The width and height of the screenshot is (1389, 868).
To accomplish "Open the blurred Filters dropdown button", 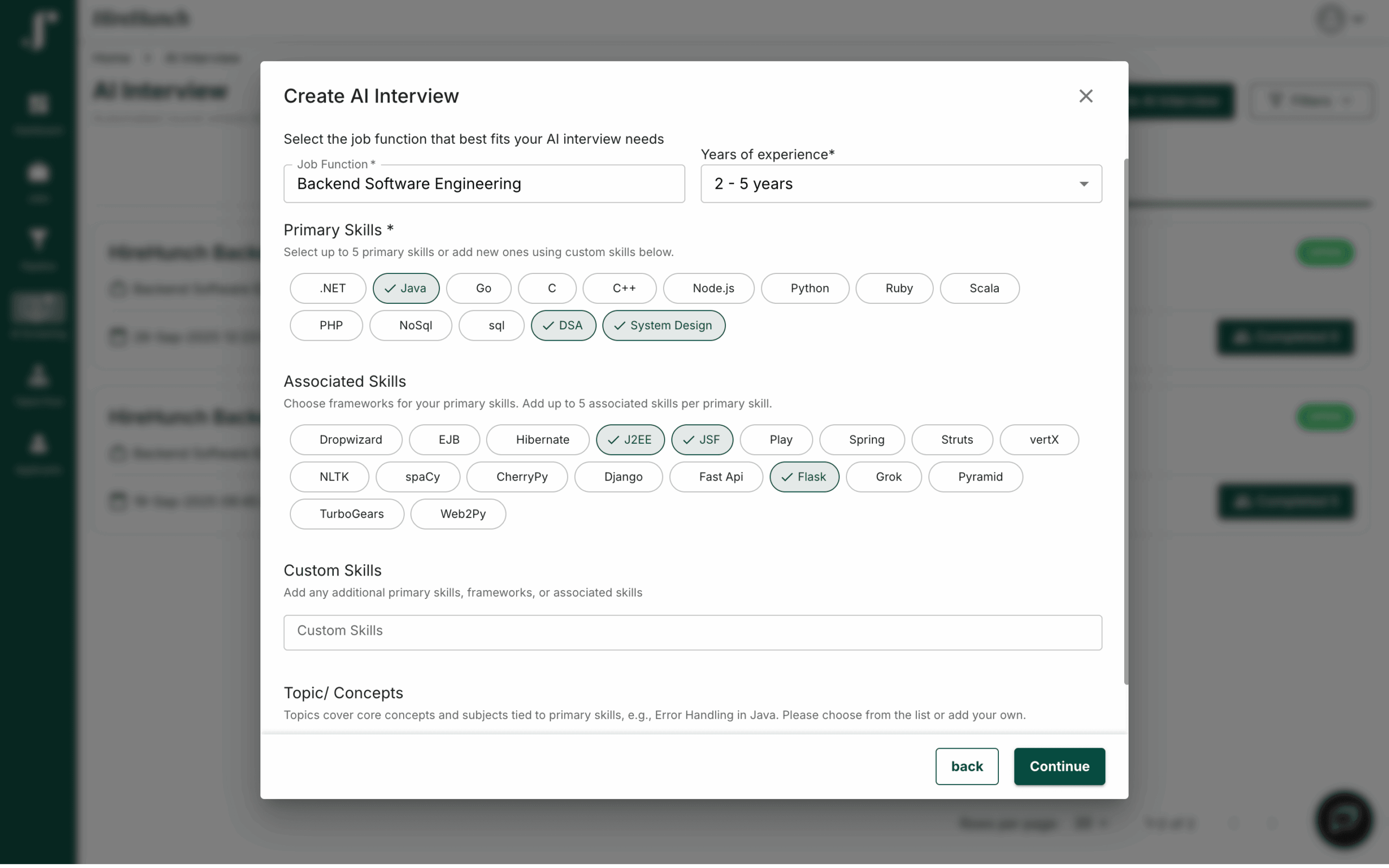I will point(1311,101).
